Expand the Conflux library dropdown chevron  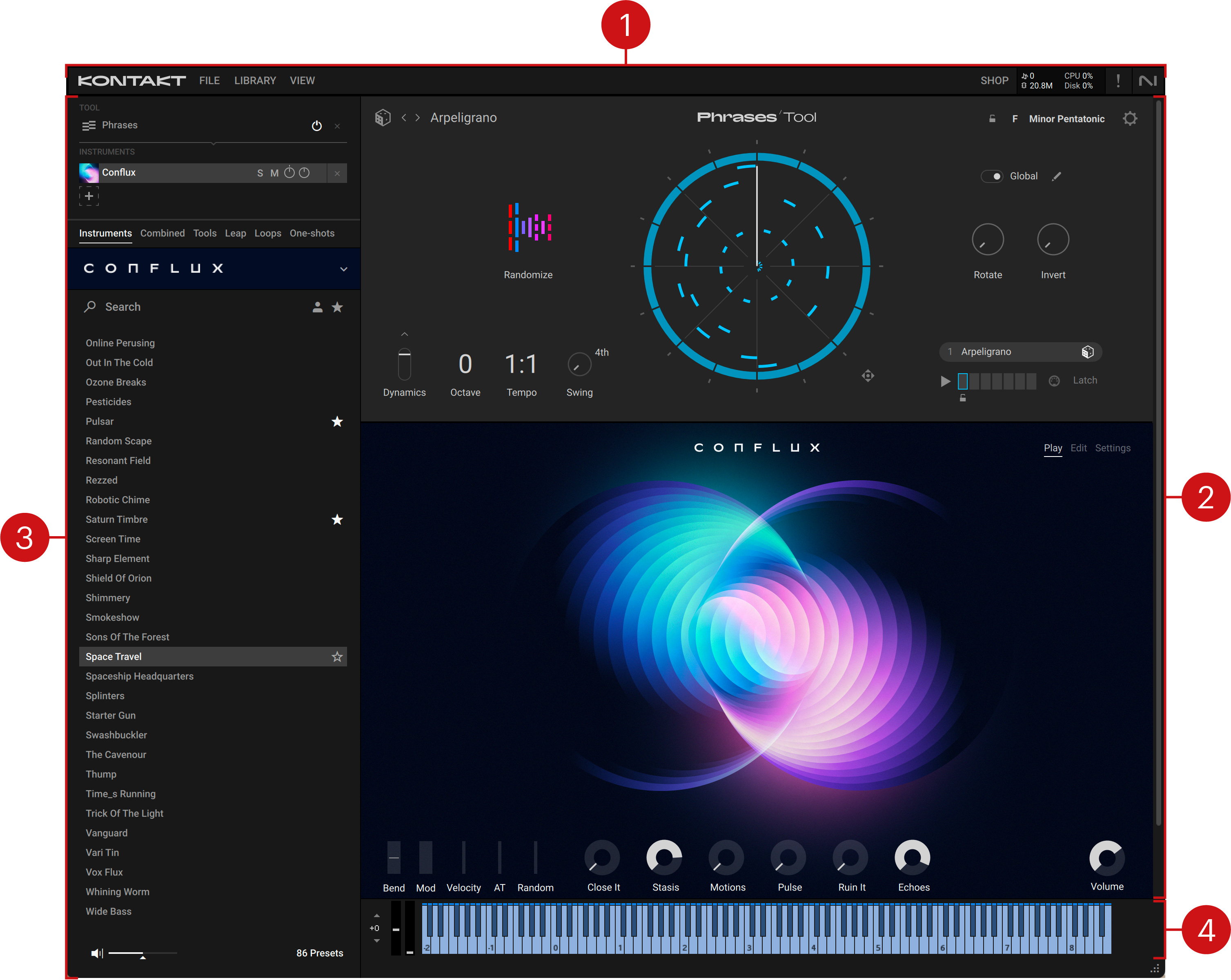pyautogui.click(x=344, y=269)
